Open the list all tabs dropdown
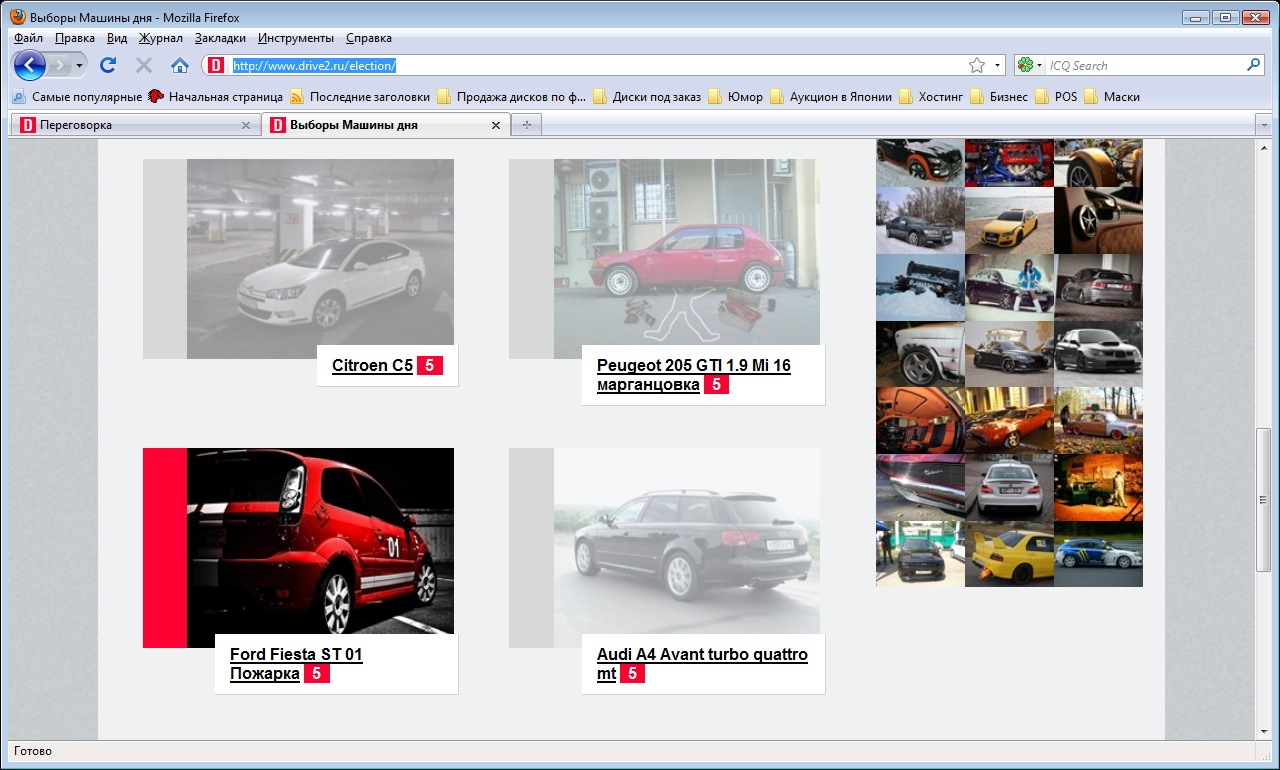 pyautogui.click(x=1263, y=125)
